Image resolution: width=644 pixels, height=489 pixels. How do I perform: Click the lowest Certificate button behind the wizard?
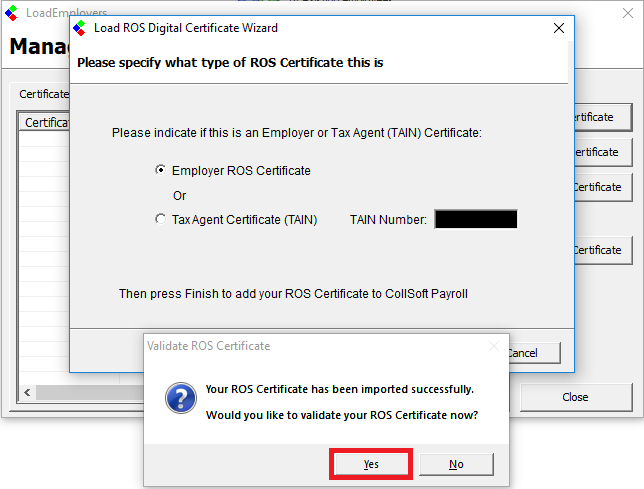(600, 250)
